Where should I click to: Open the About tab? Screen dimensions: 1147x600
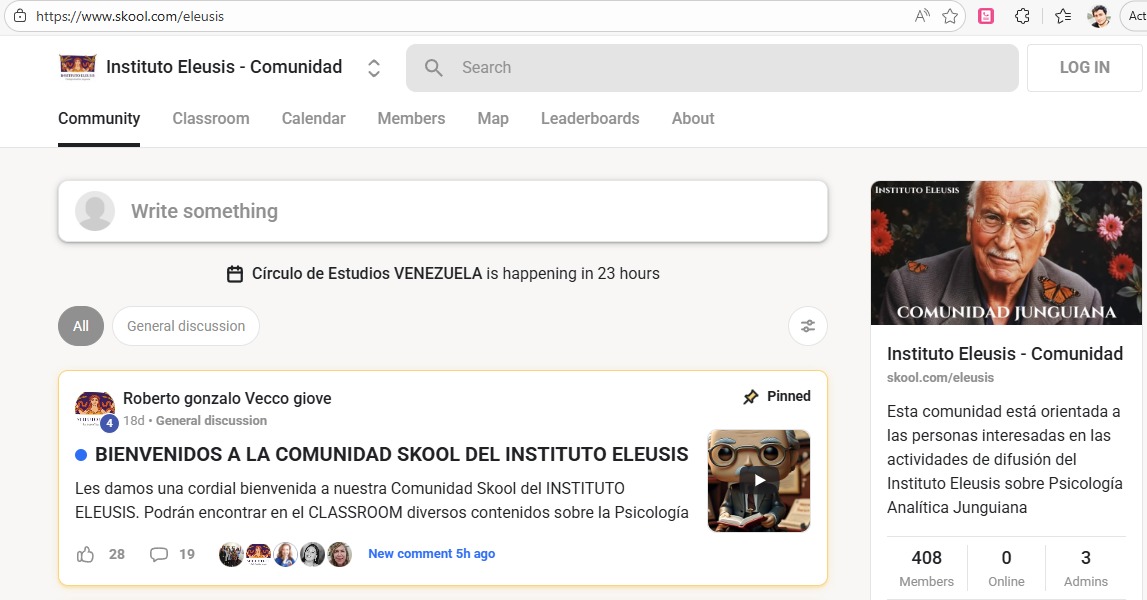pos(693,119)
